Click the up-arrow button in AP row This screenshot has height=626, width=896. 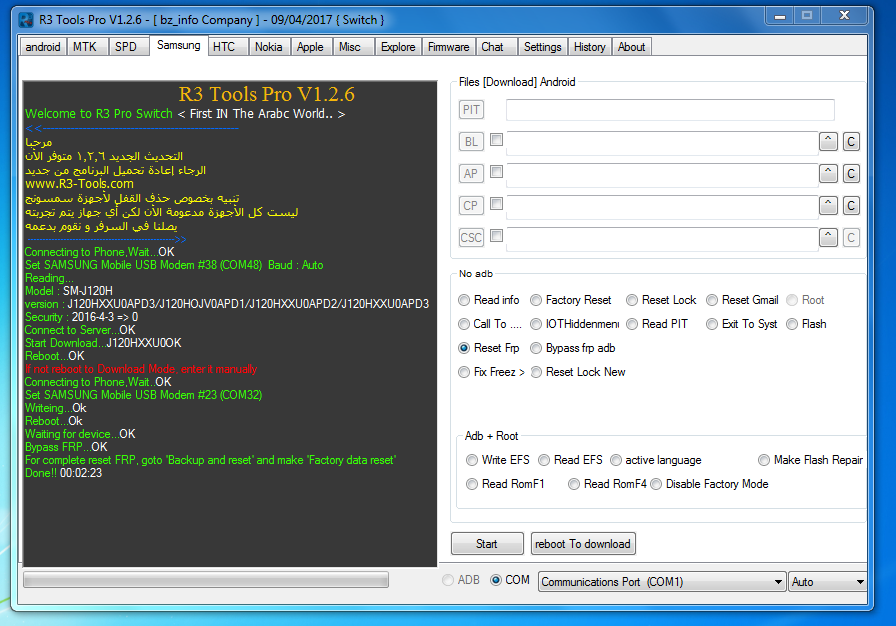click(828, 173)
